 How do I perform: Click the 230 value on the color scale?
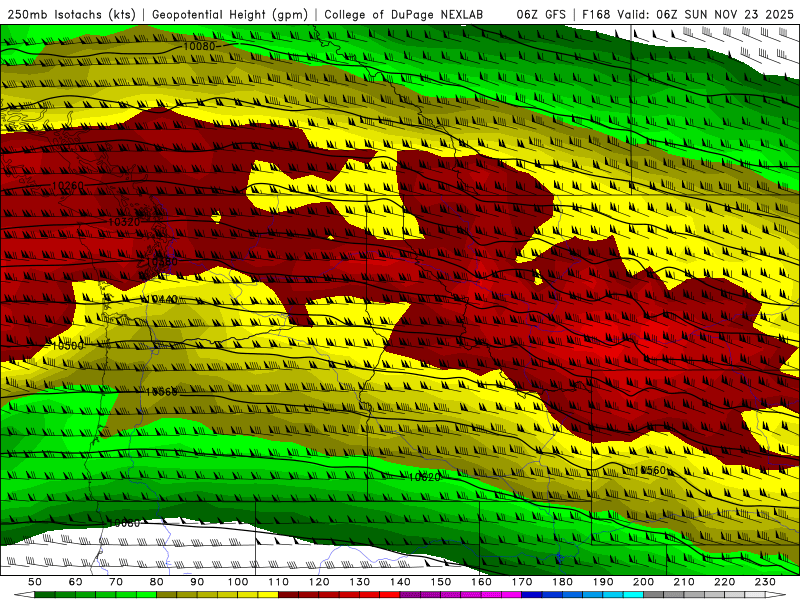coord(765,582)
